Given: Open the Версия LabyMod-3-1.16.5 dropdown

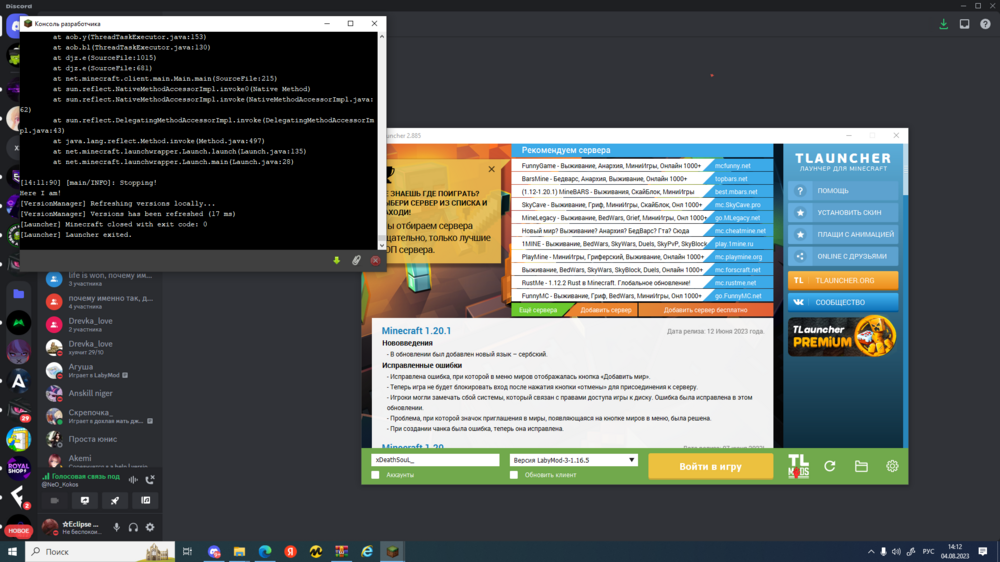Looking at the screenshot, I should tap(573, 460).
